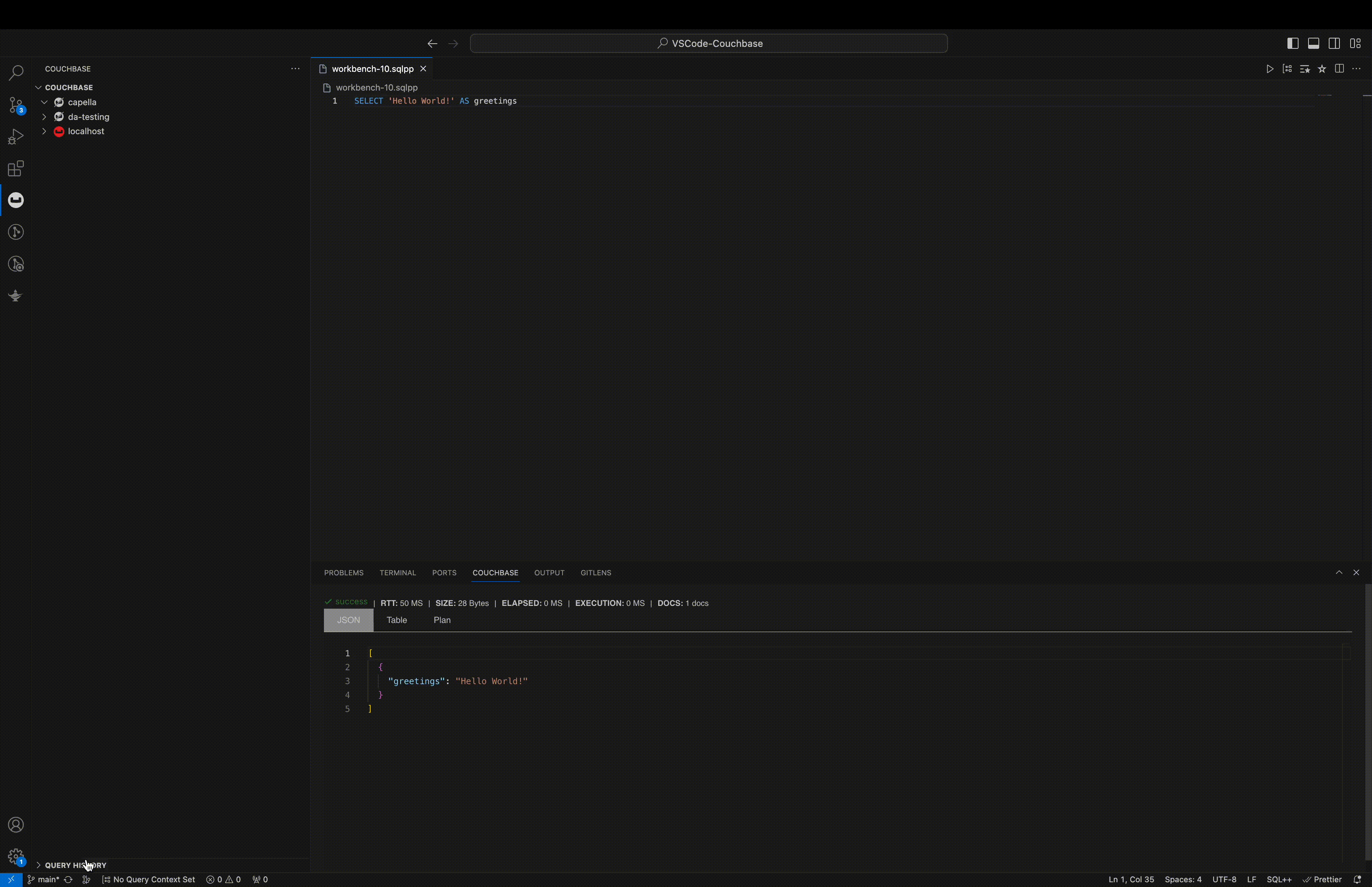Expand the localhost cluster node
This screenshot has height=887, width=1372.
pyautogui.click(x=44, y=131)
